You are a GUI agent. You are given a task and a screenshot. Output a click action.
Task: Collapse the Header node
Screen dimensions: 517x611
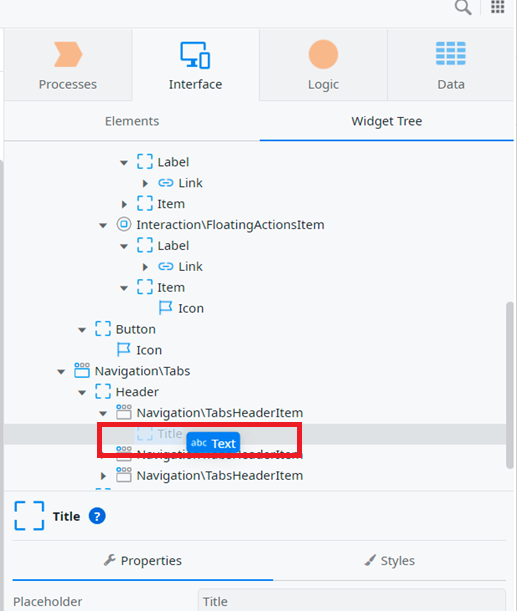tap(82, 392)
